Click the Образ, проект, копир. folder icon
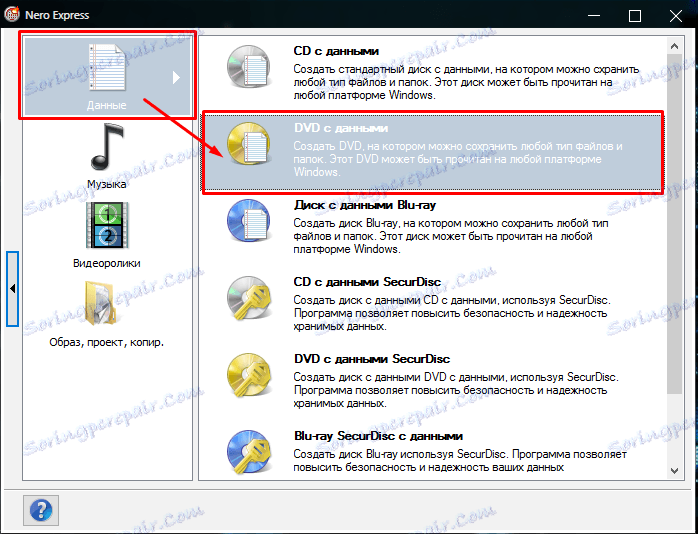Image resolution: width=698 pixels, height=534 pixels. 102,304
